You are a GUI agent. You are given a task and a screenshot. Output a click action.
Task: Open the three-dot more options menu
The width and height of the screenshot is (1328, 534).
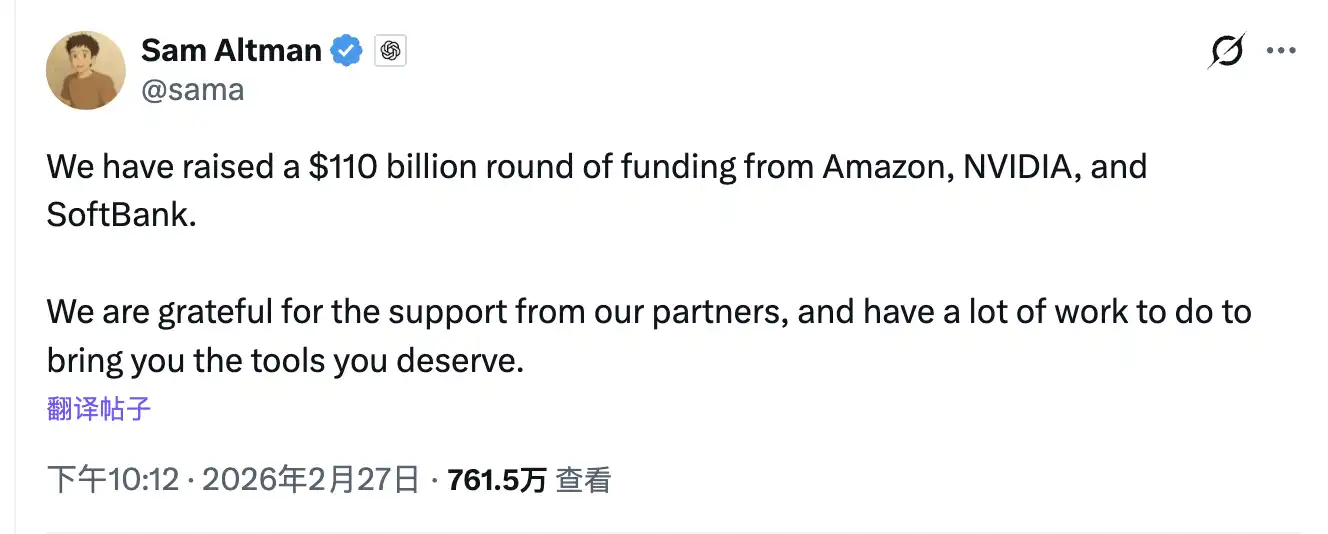(x=1281, y=51)
